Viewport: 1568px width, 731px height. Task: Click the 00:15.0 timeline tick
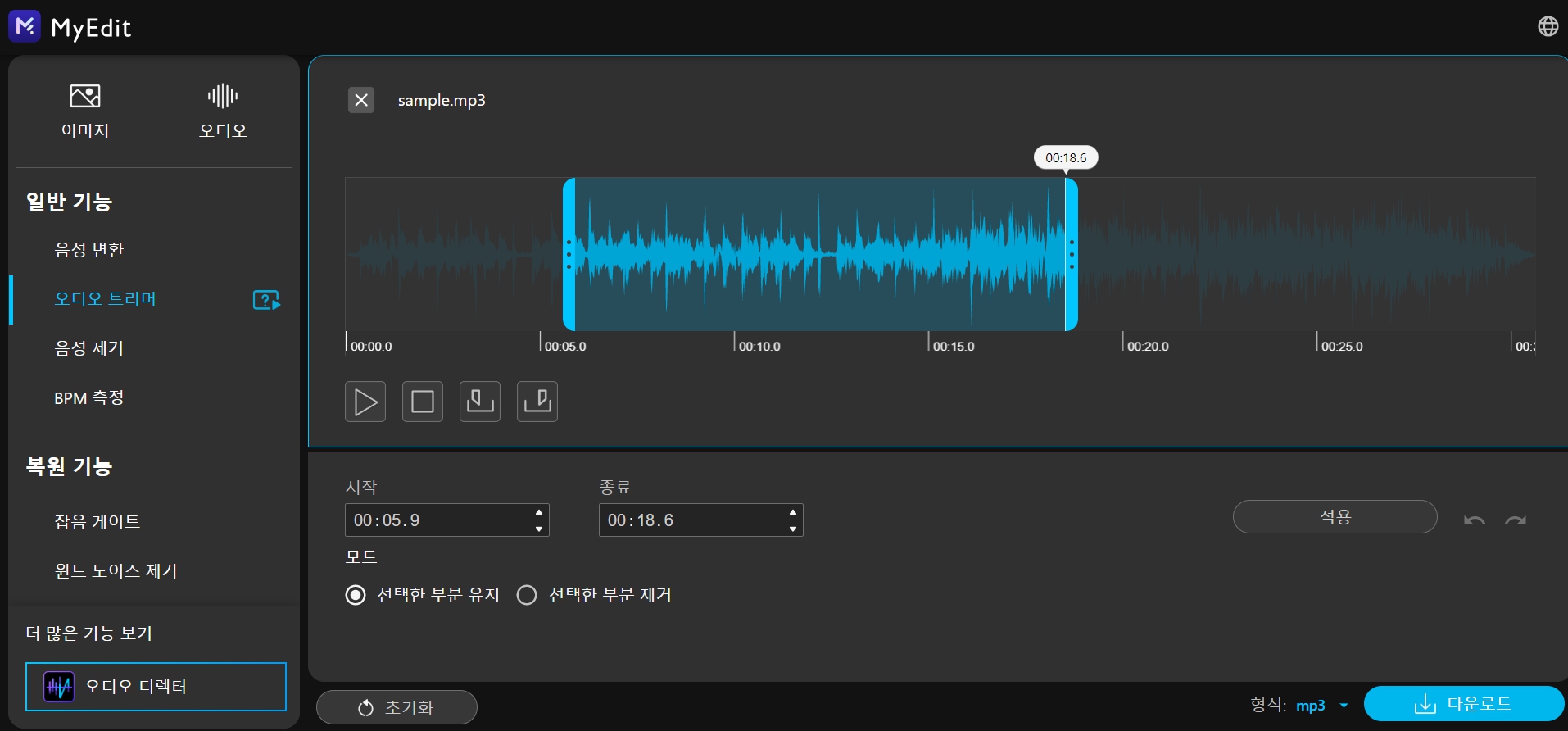click(952, 345)
